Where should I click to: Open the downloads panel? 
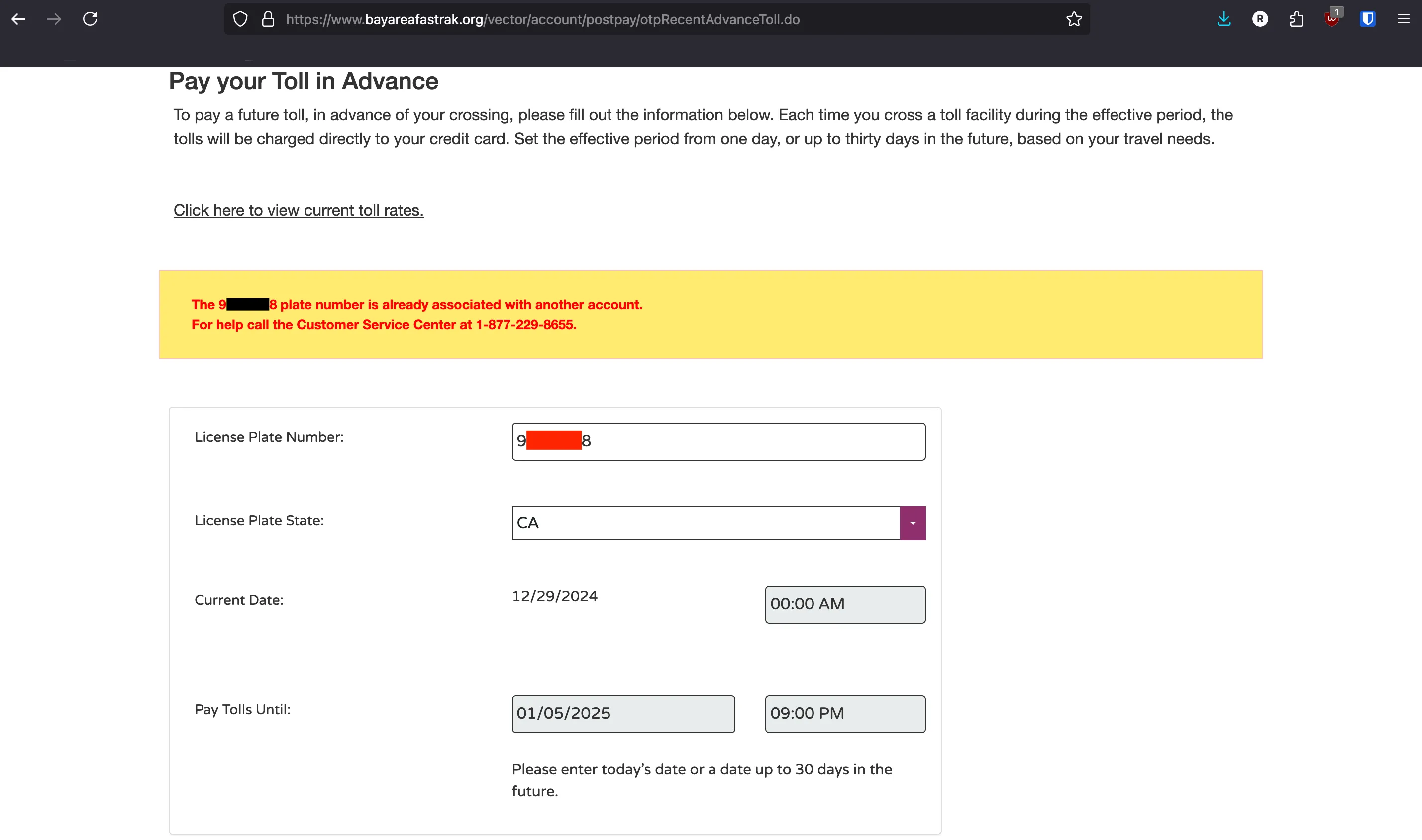[x=1224, y=19]
